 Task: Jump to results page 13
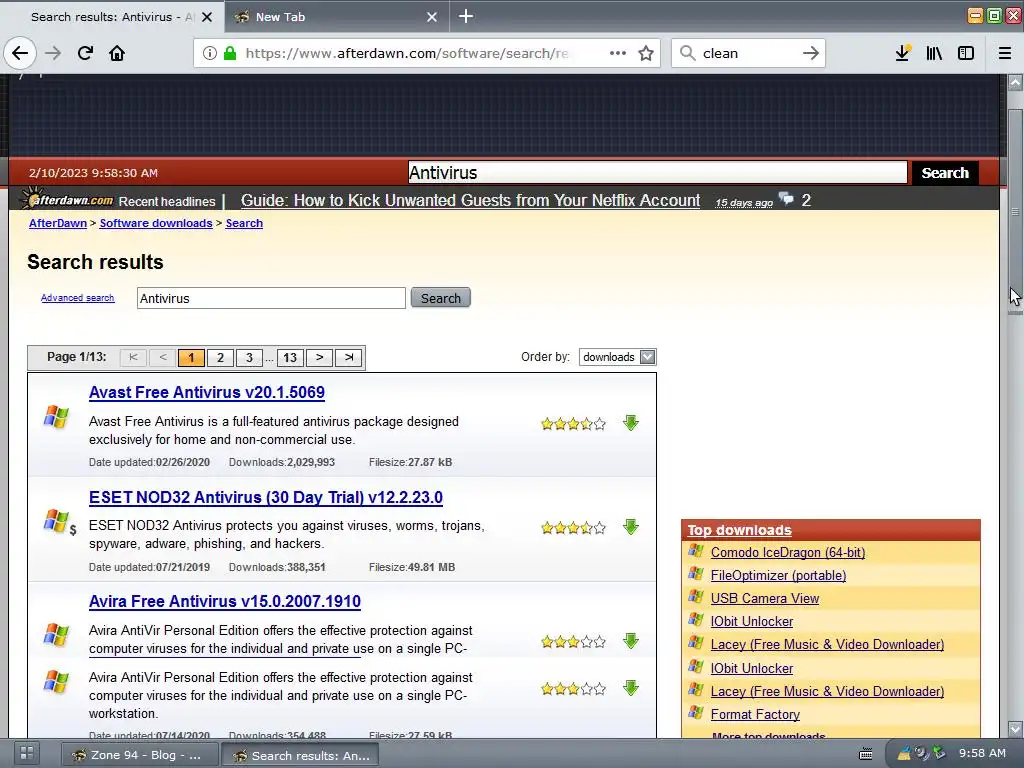[x=290, y=358]
